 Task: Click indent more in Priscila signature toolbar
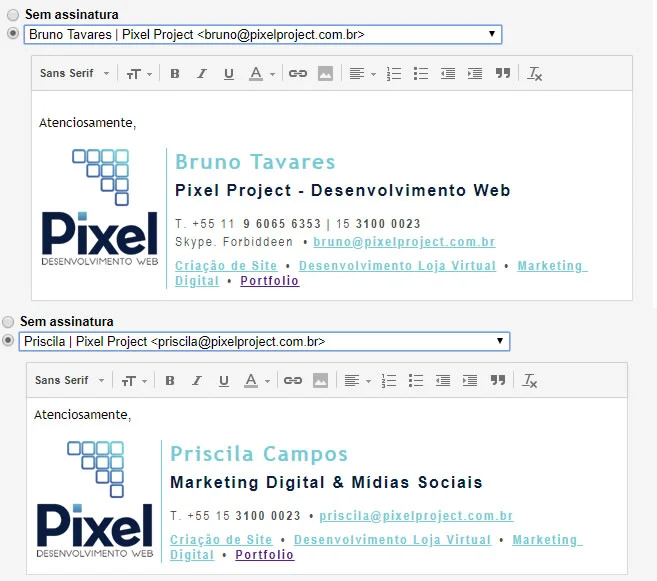(x=469, y=381)
